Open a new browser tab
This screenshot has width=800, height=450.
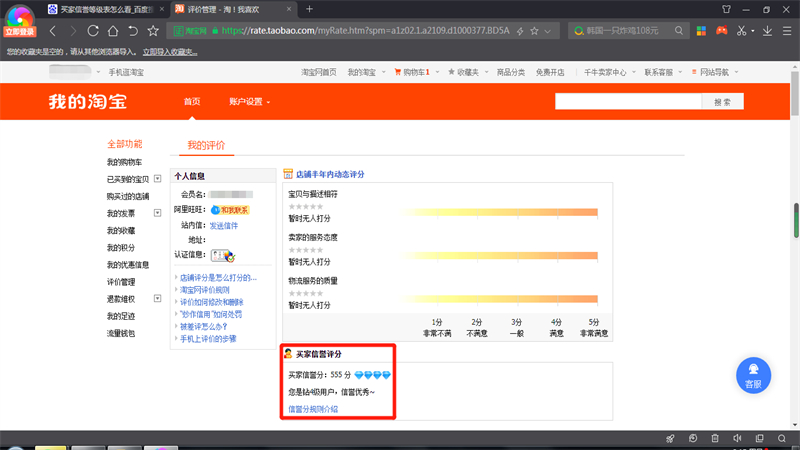pyautogui.click(x=309, y=9)
